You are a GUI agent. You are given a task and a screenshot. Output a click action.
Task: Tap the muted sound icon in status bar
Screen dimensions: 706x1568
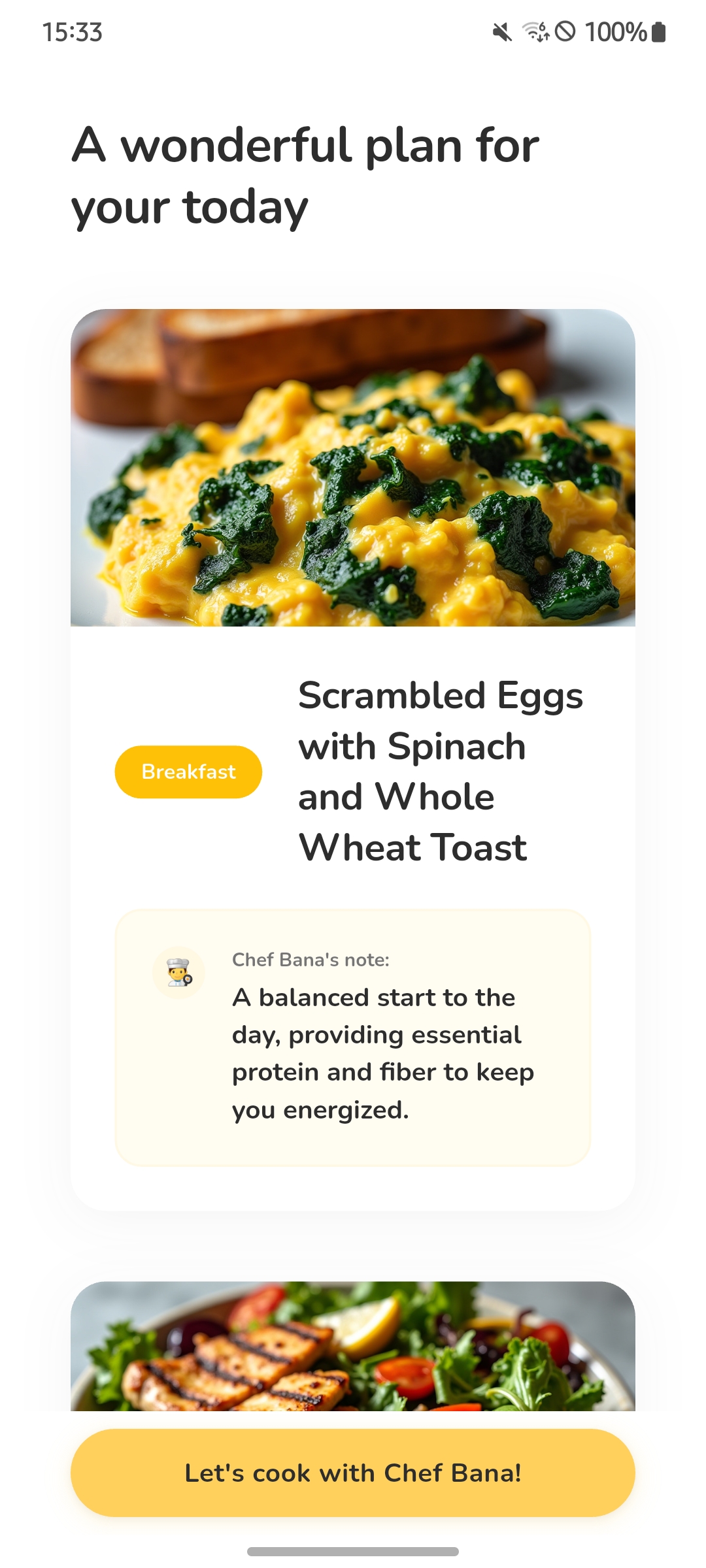[502, 31]
